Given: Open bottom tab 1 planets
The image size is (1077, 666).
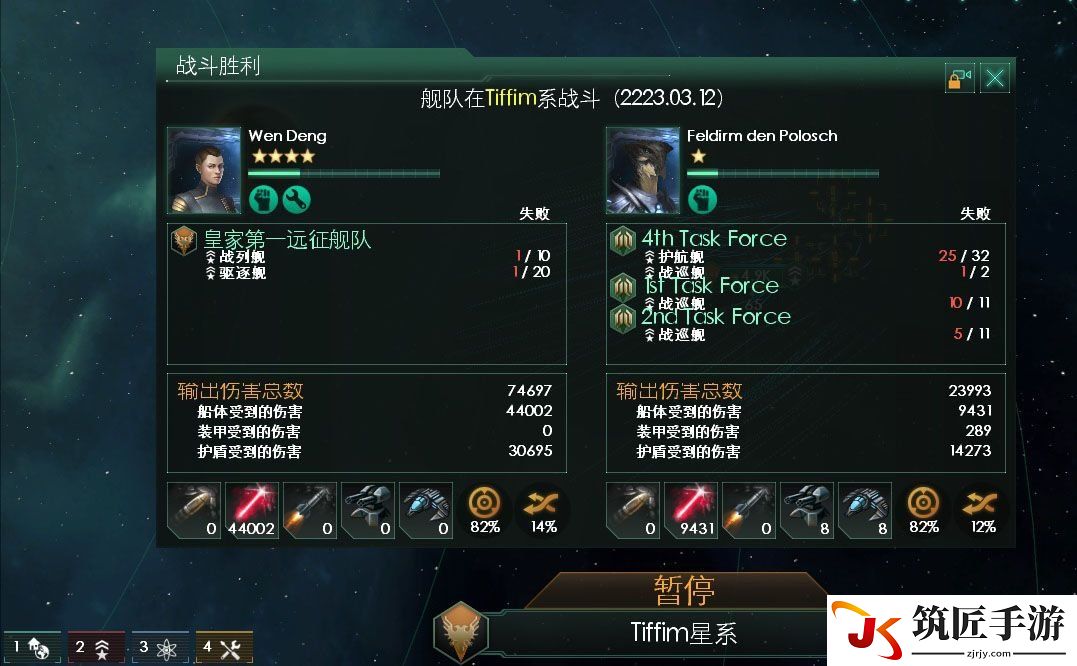Looking at the screenshot, I should tap(32, 647).
